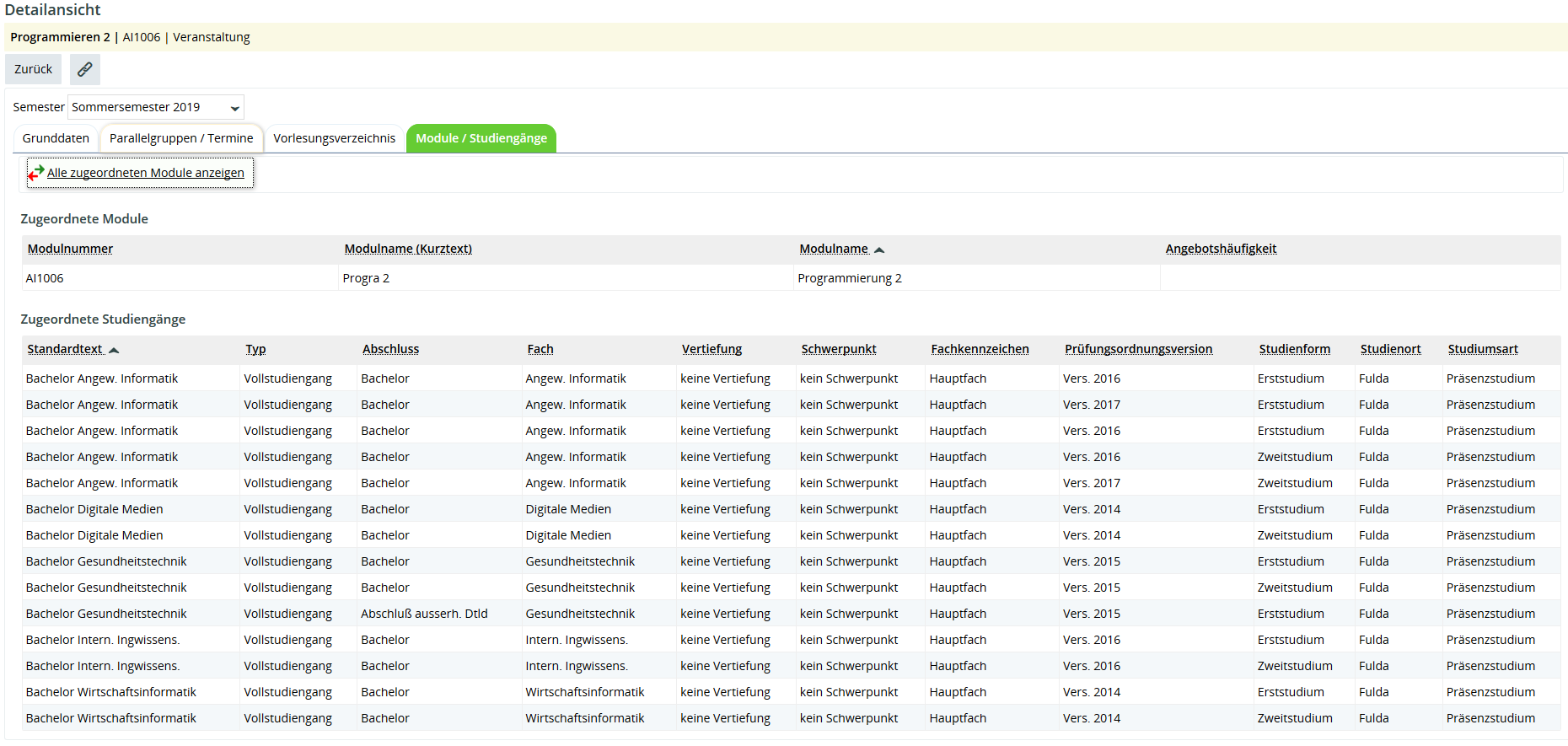Show all assigned modules link

click(x=145, y=173)
